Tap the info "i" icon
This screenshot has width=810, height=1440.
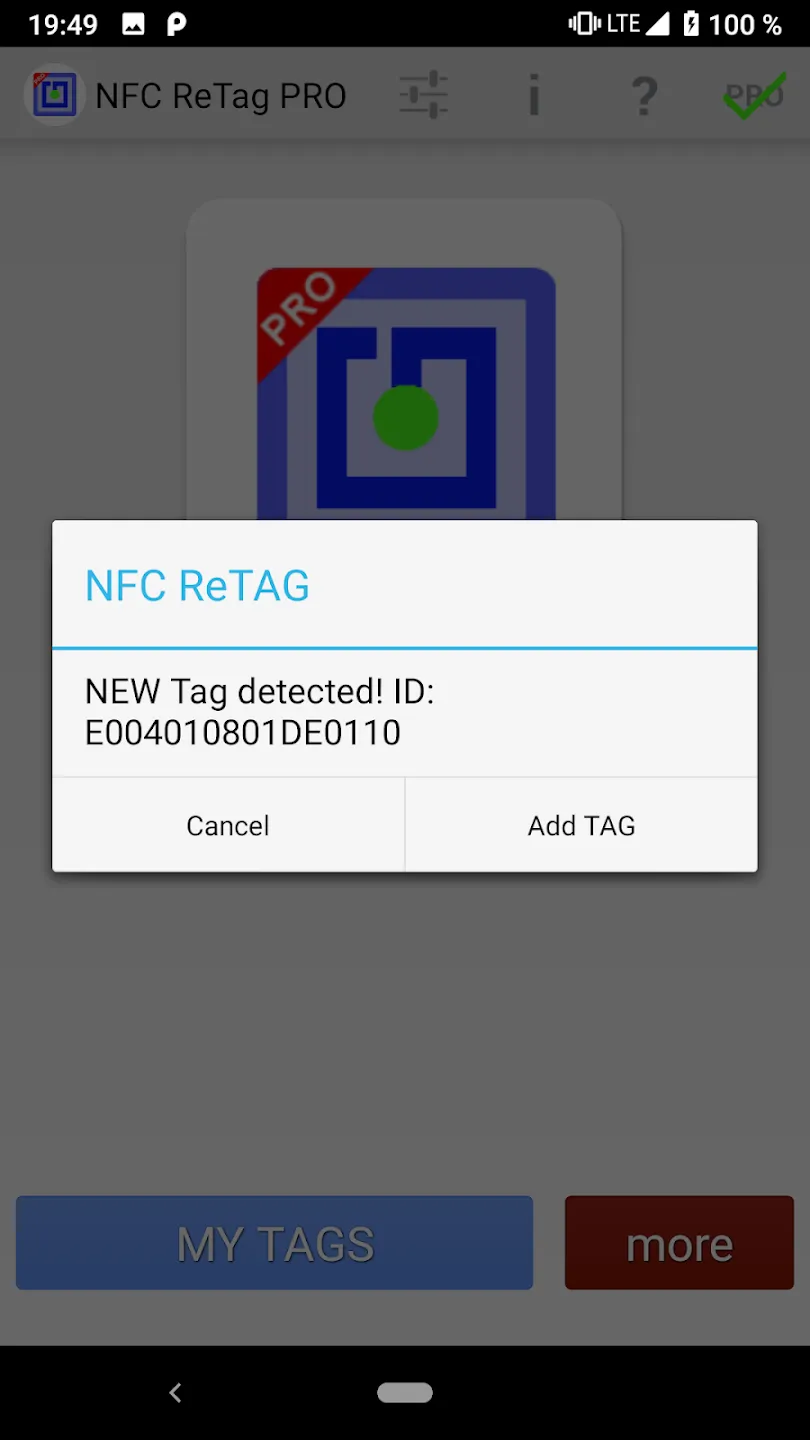click(x=534, y=96)
